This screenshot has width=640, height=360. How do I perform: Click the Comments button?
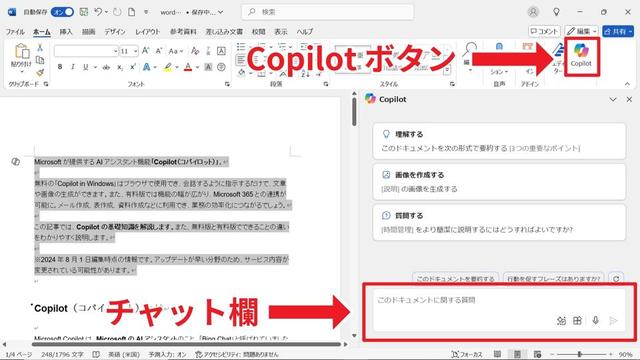pos(544,31)
